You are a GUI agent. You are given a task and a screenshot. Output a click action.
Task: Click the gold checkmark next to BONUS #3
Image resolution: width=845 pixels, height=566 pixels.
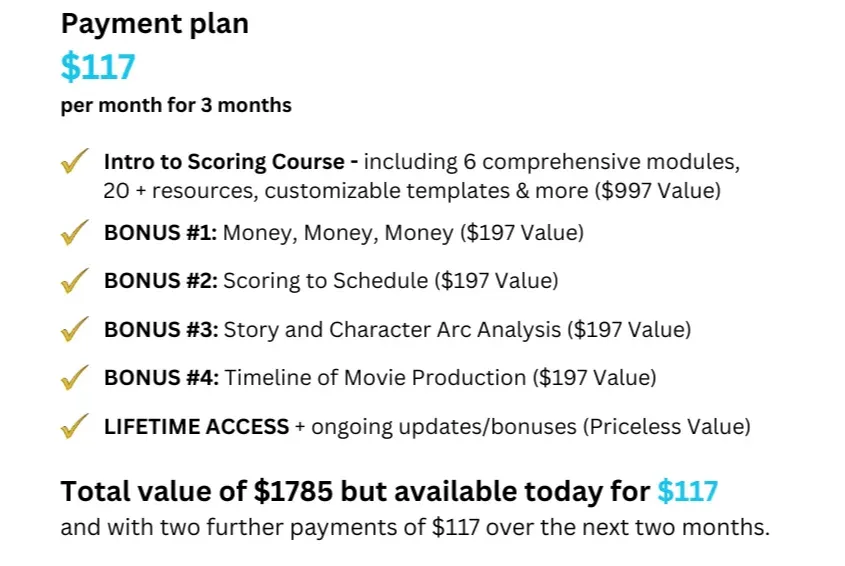[74, 329]
